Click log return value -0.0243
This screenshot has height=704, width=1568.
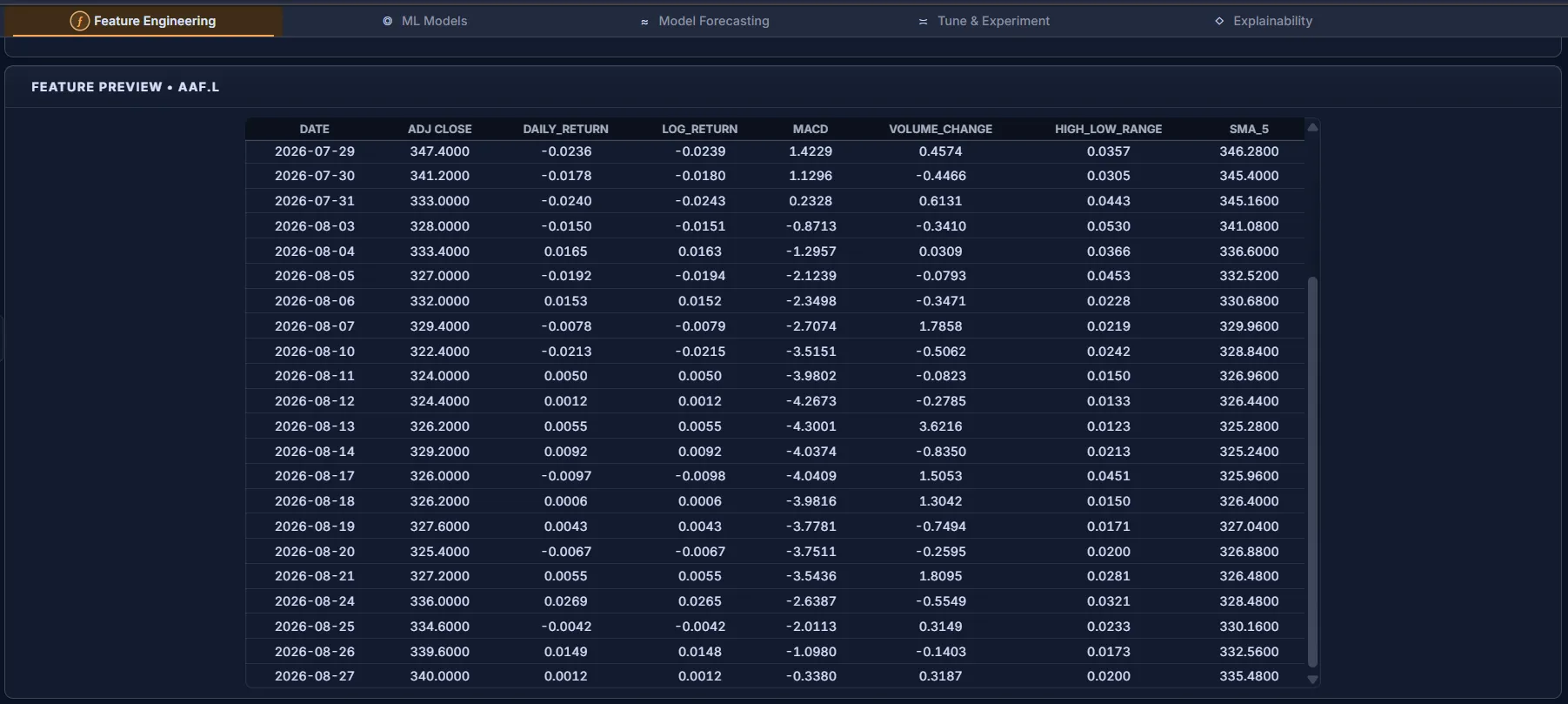tap(700, 201)
